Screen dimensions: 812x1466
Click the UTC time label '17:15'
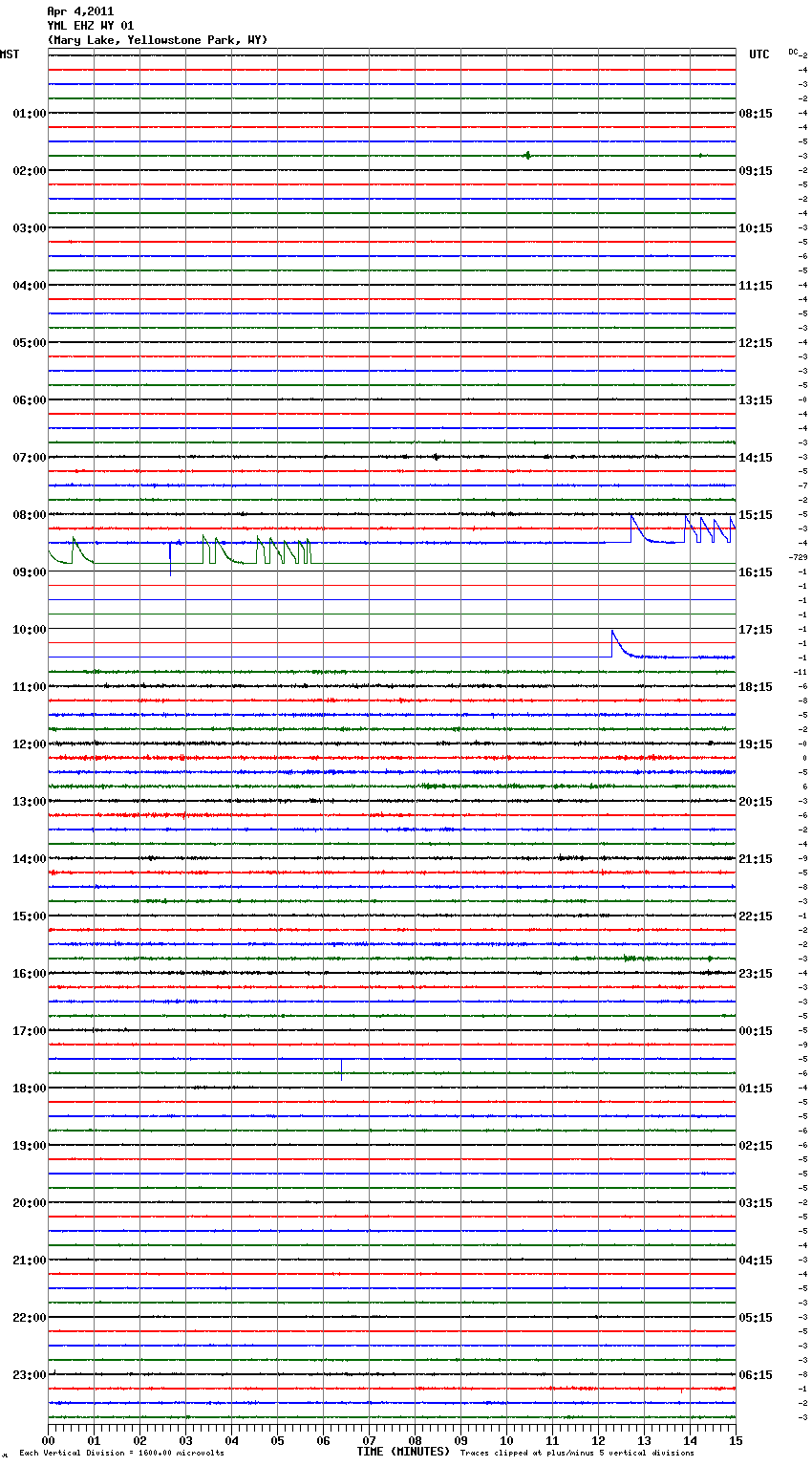point(756,630)
